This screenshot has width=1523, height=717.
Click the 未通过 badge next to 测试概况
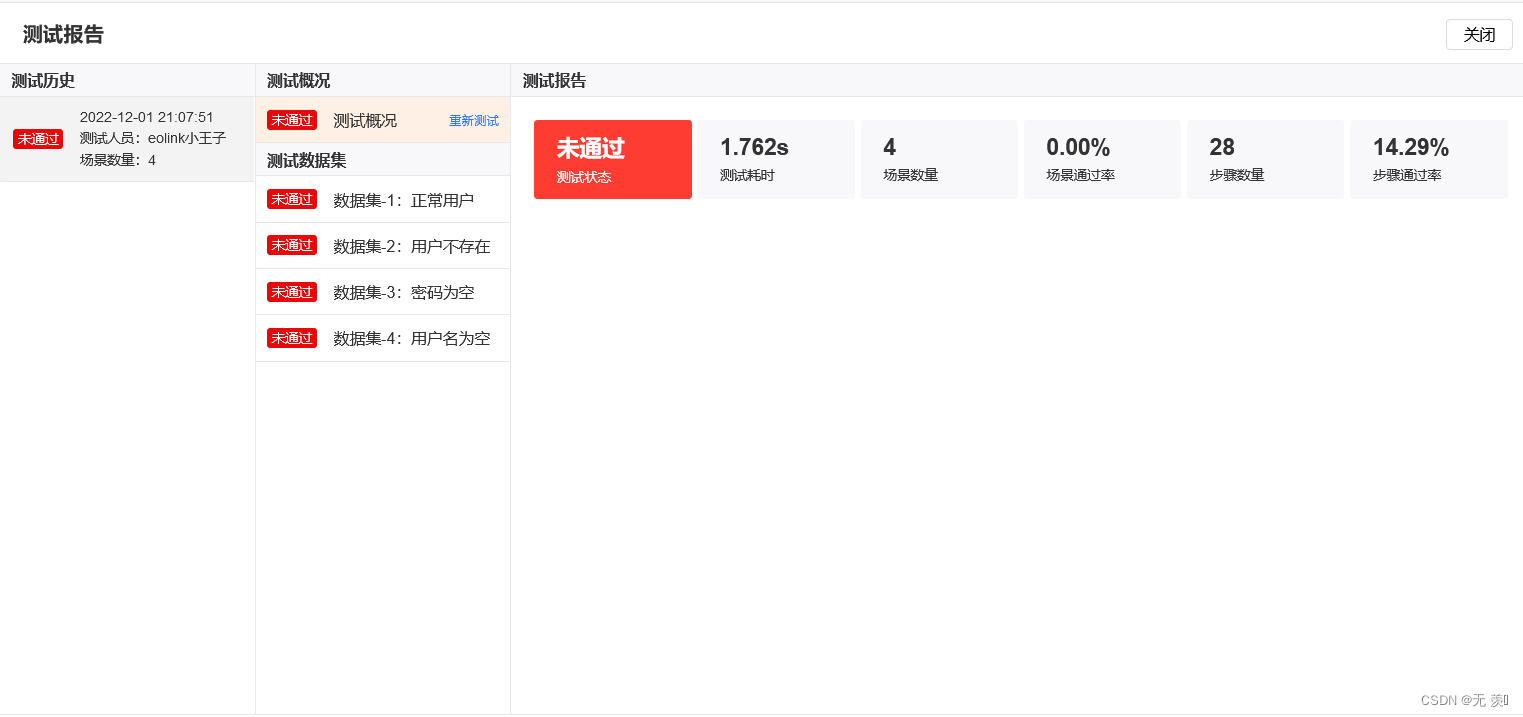tap(291, 119)
